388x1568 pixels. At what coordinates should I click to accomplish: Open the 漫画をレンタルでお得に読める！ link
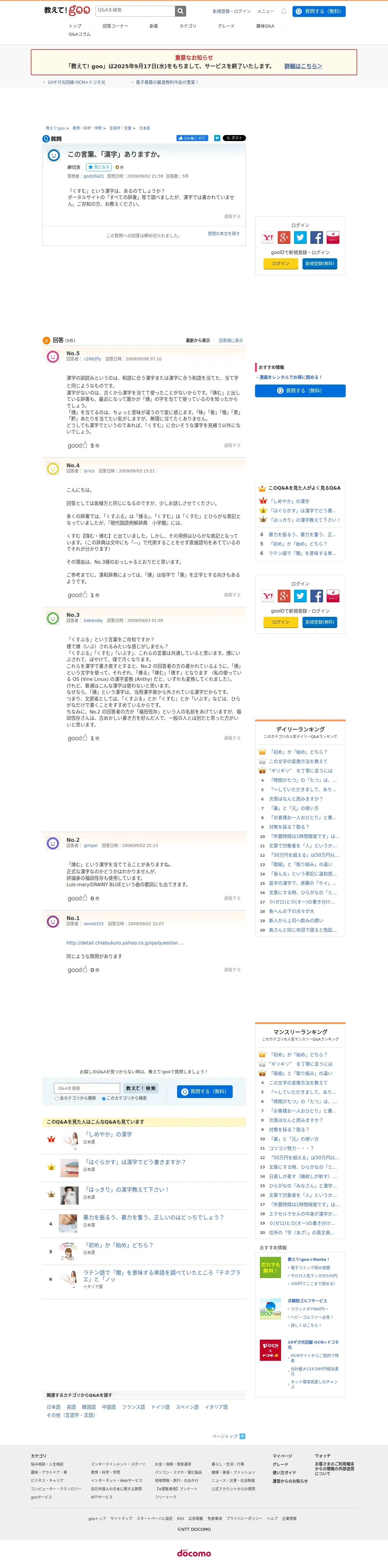click(290, 377)
